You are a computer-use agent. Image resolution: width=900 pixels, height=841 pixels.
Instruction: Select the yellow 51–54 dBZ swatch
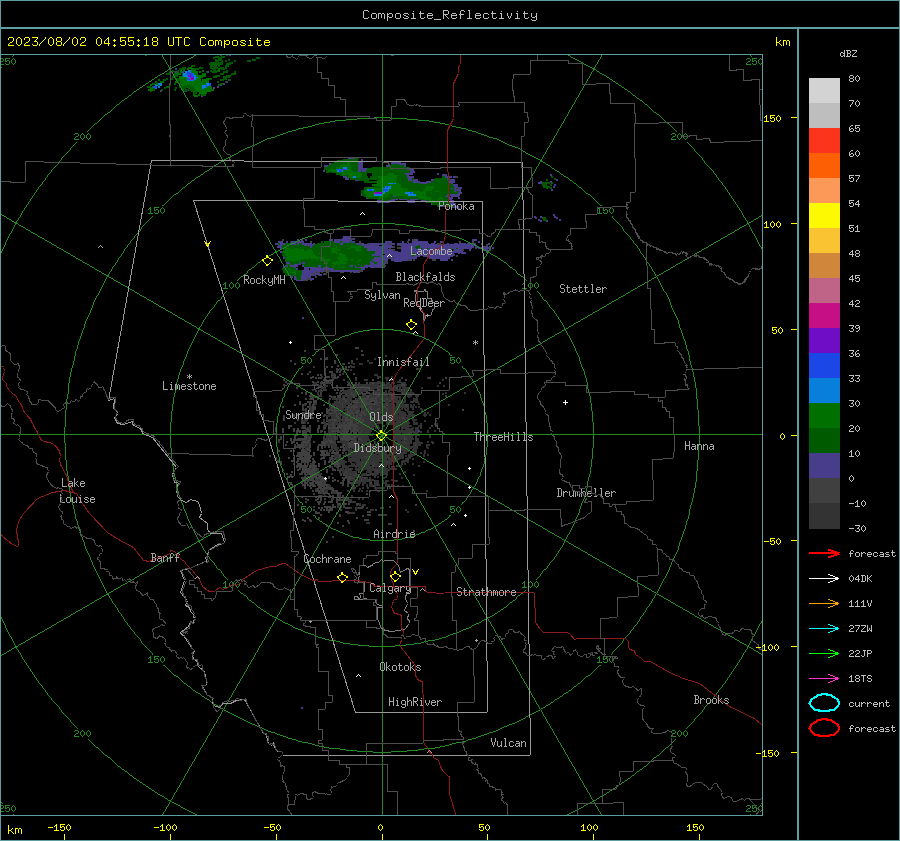[824, 216]
